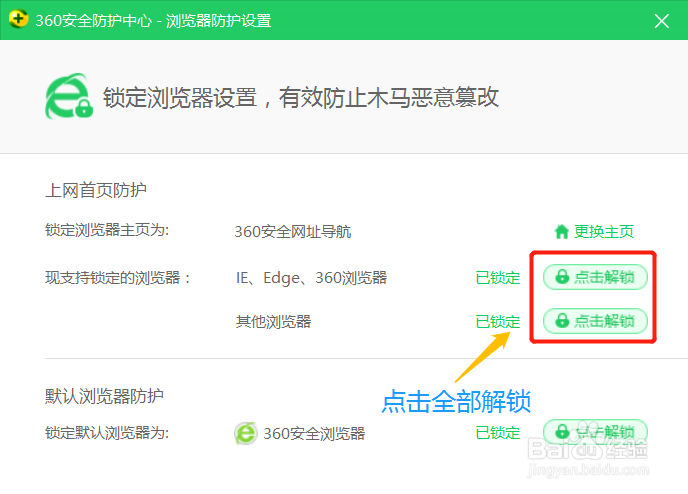The height and width of the screenshot is (494, 688).
Task: Click the 已锁定 status for 其他浏览器
Action: pyautogui.click(x=498, y=322)
